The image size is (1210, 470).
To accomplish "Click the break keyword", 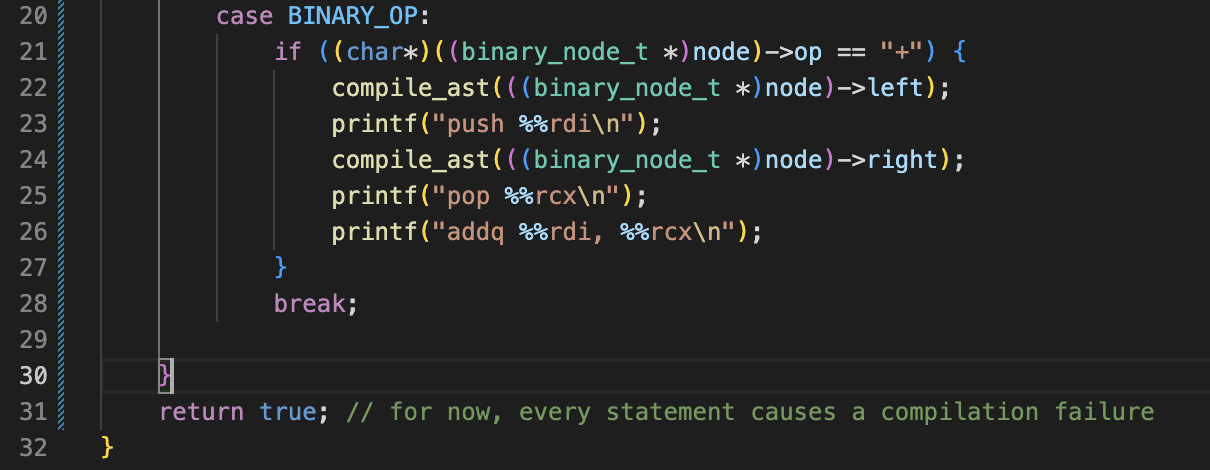I will (310, 303).
